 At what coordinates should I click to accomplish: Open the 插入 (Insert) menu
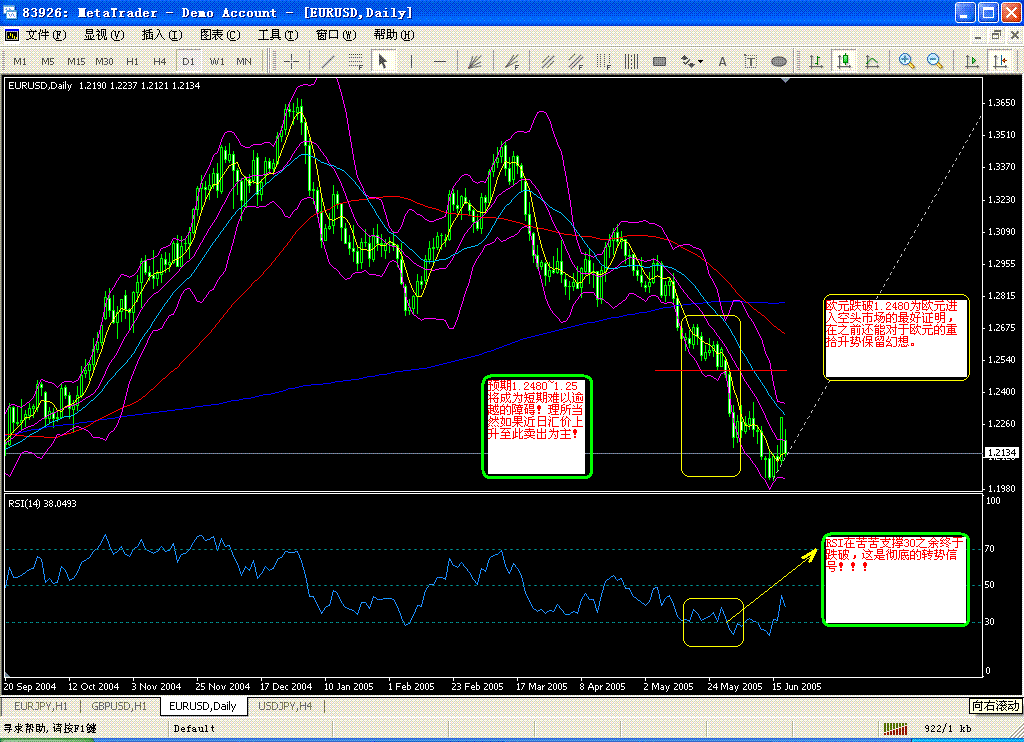coord(162,35)
